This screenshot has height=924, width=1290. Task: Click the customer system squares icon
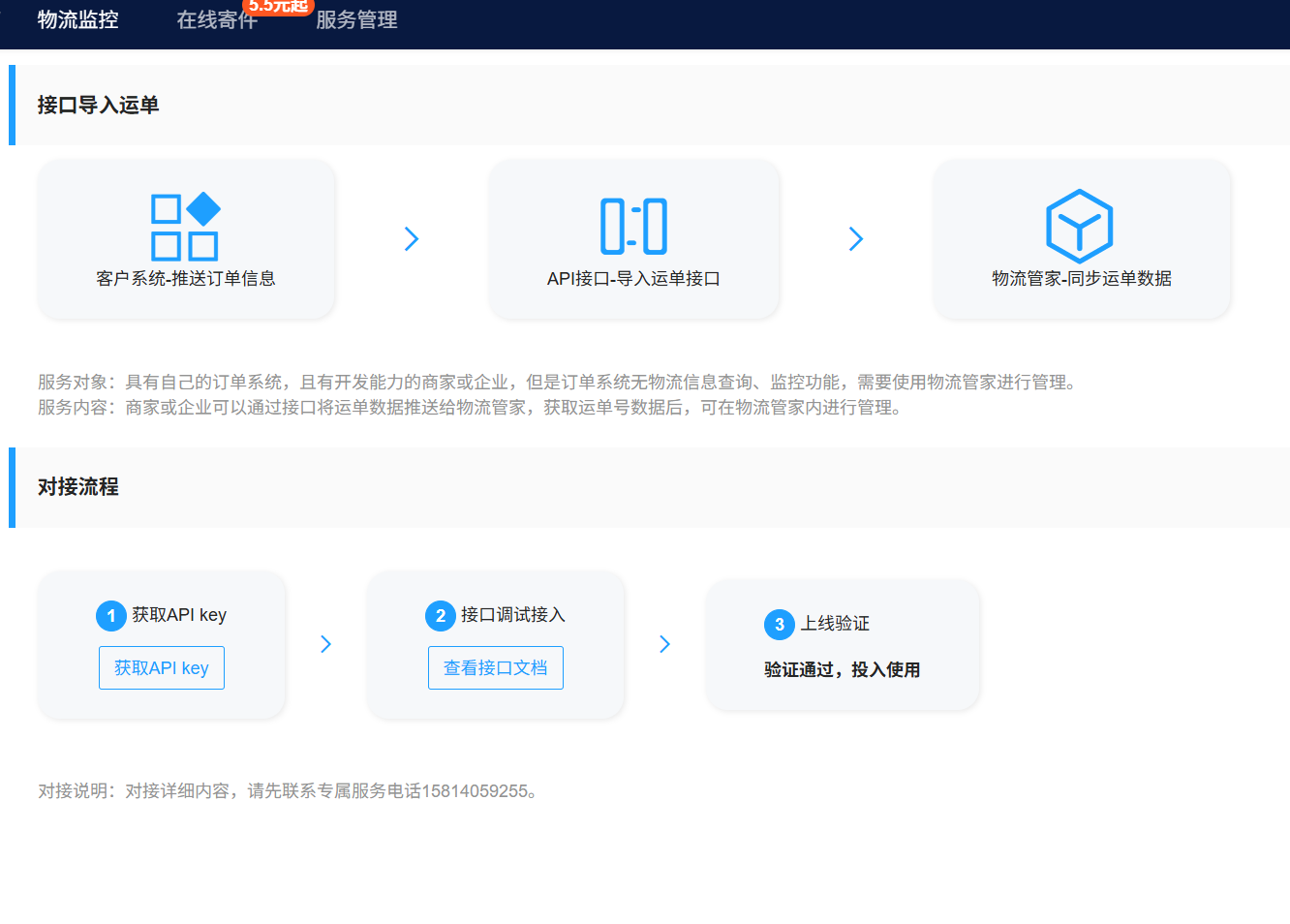click(185, 227)
